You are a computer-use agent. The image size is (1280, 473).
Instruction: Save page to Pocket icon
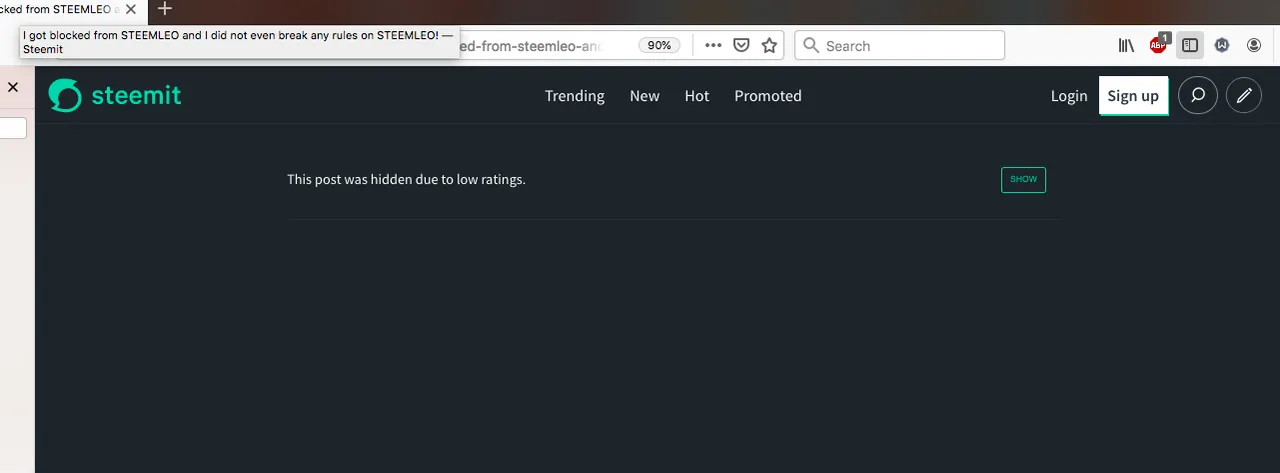[741, 45]
